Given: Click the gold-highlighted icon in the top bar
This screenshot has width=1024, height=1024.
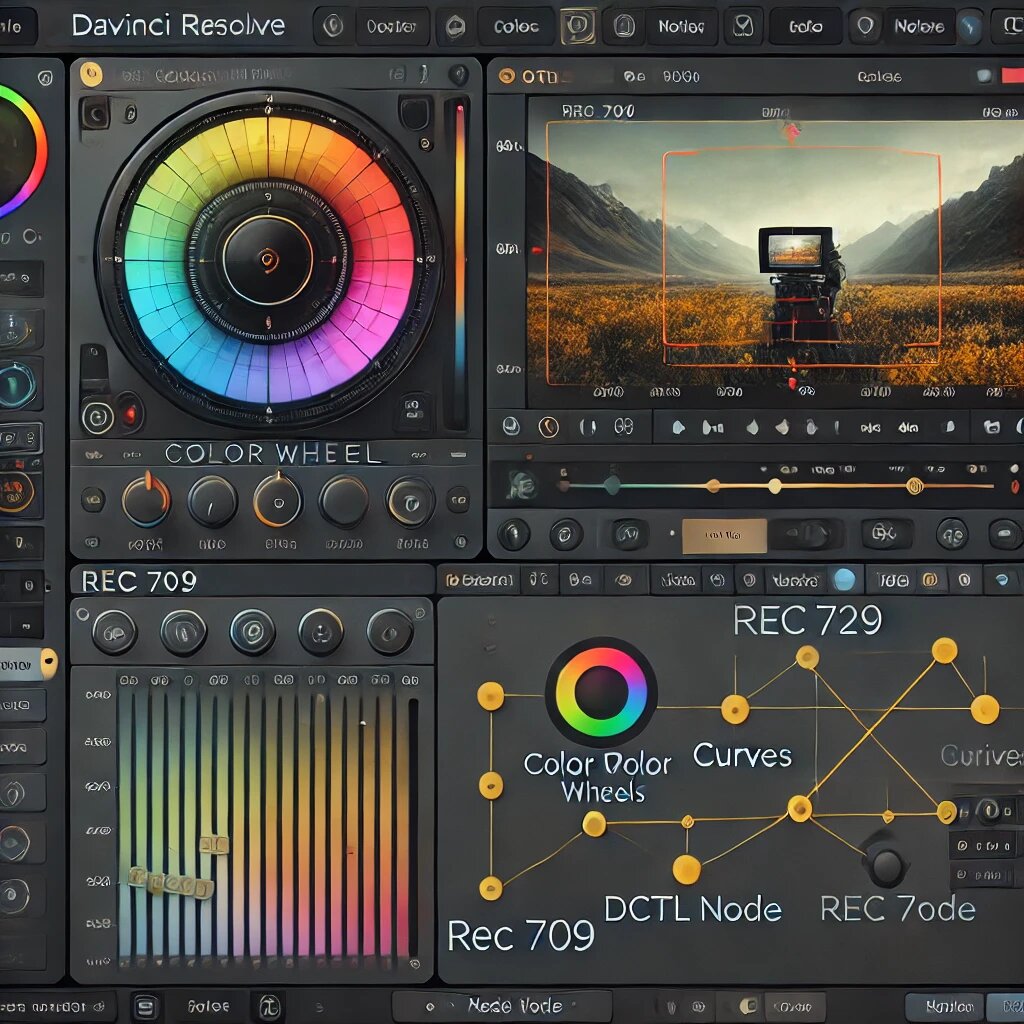Looking at the screenshot, I should (x=578, y=26).
